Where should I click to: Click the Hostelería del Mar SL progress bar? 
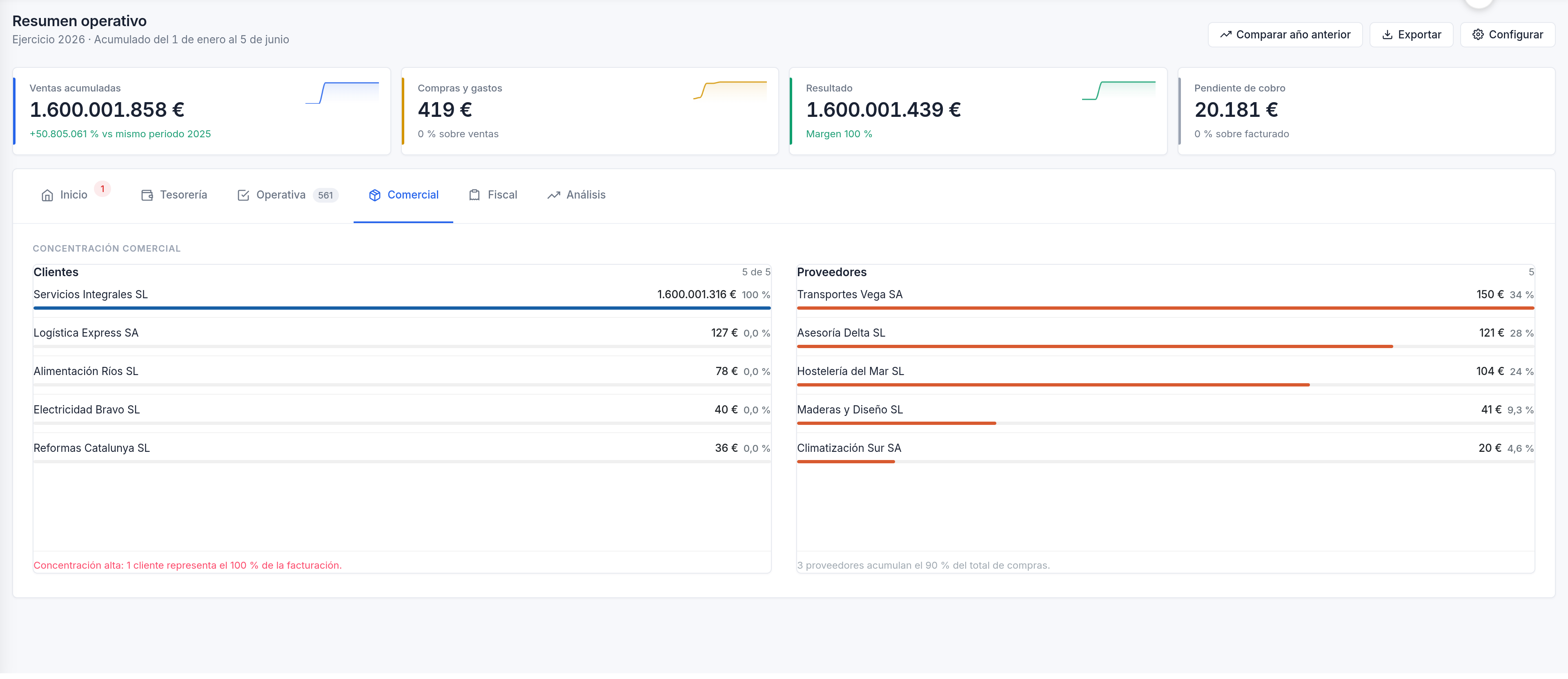pos(1165,386)
